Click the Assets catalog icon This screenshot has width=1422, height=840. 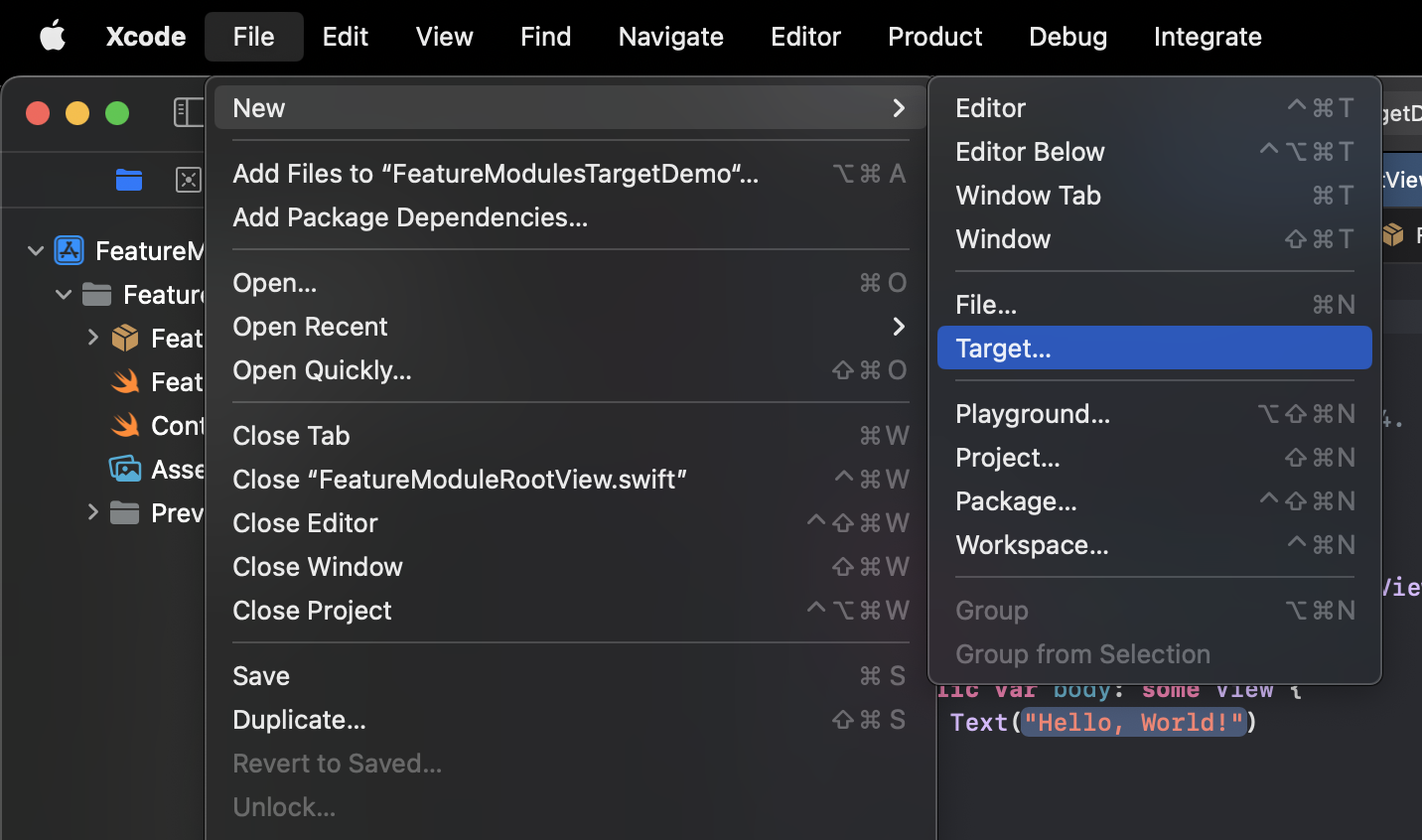125,469
